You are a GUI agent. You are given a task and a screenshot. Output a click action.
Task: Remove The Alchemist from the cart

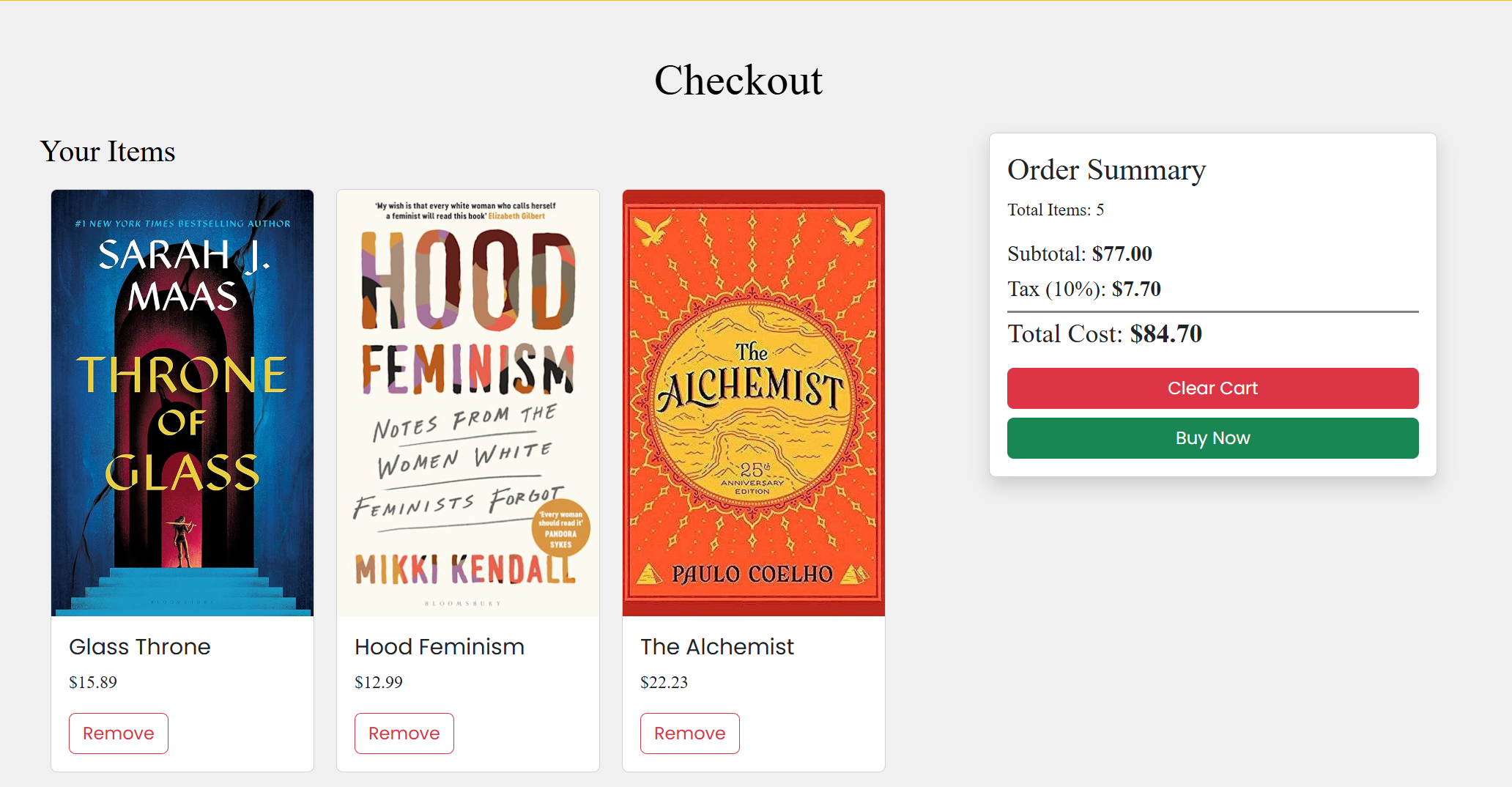click(x=690, y=734)
